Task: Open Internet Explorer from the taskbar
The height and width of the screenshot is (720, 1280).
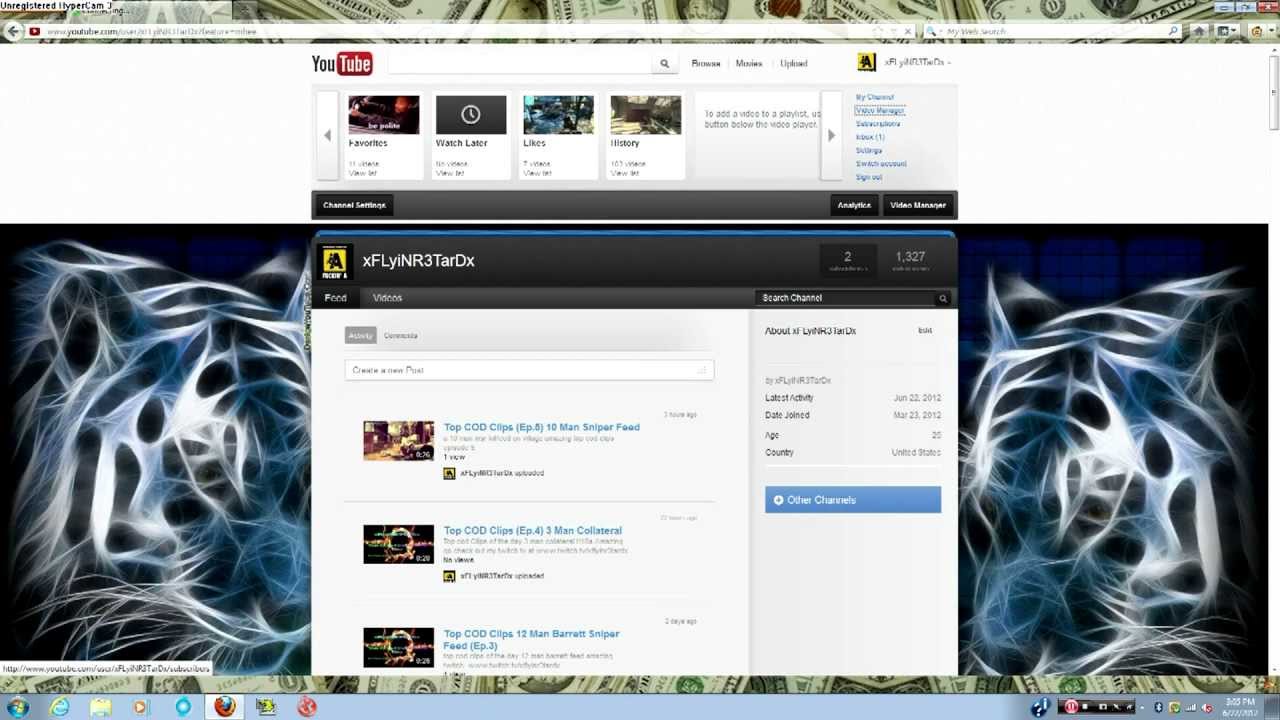Action: pyautogui.click(x=60, y=707)
